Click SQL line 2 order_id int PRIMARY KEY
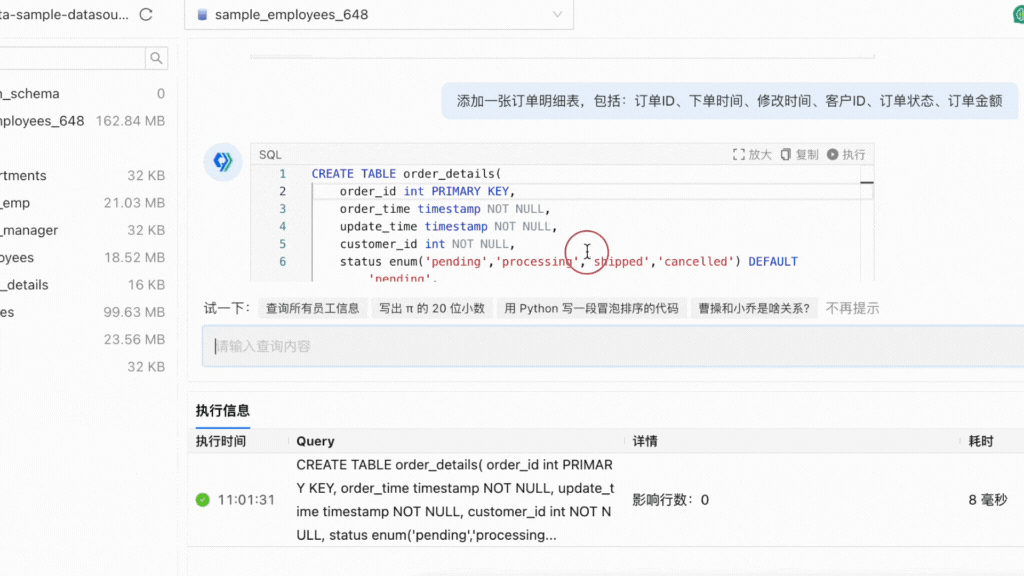This screenshot has height=576, width=1024. click(427, 191)
